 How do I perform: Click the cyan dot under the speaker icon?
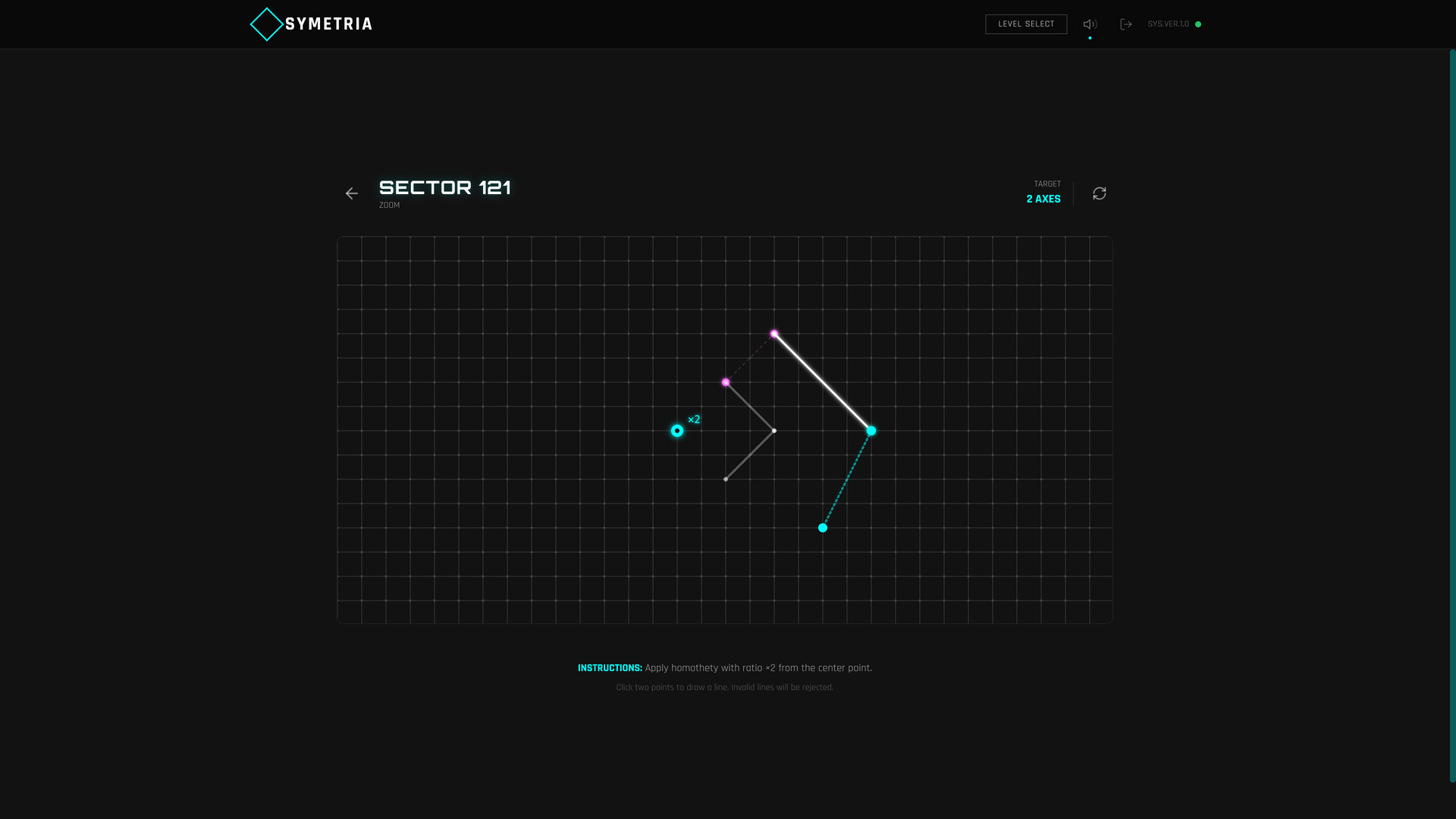click(x=1089, y=36)
